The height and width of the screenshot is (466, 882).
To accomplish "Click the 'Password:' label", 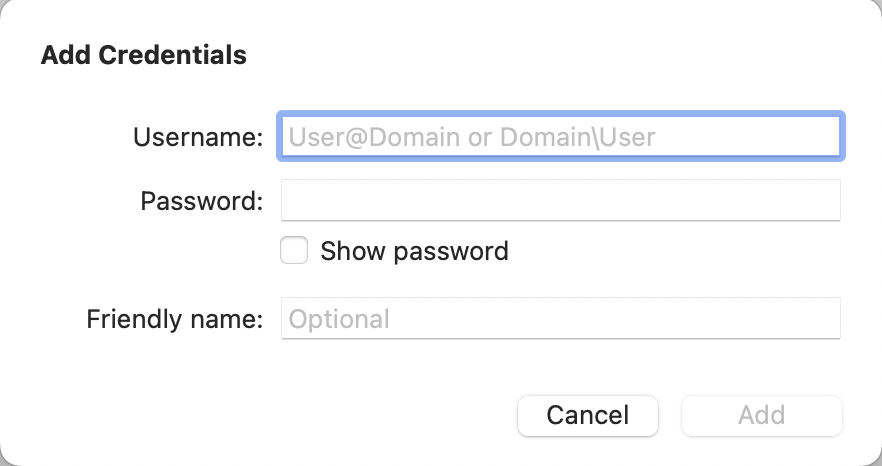I will tap(202, 201).
